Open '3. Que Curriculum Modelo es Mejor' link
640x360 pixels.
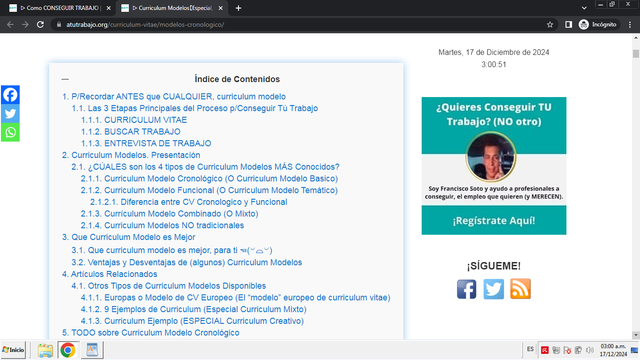pos(129,237)
